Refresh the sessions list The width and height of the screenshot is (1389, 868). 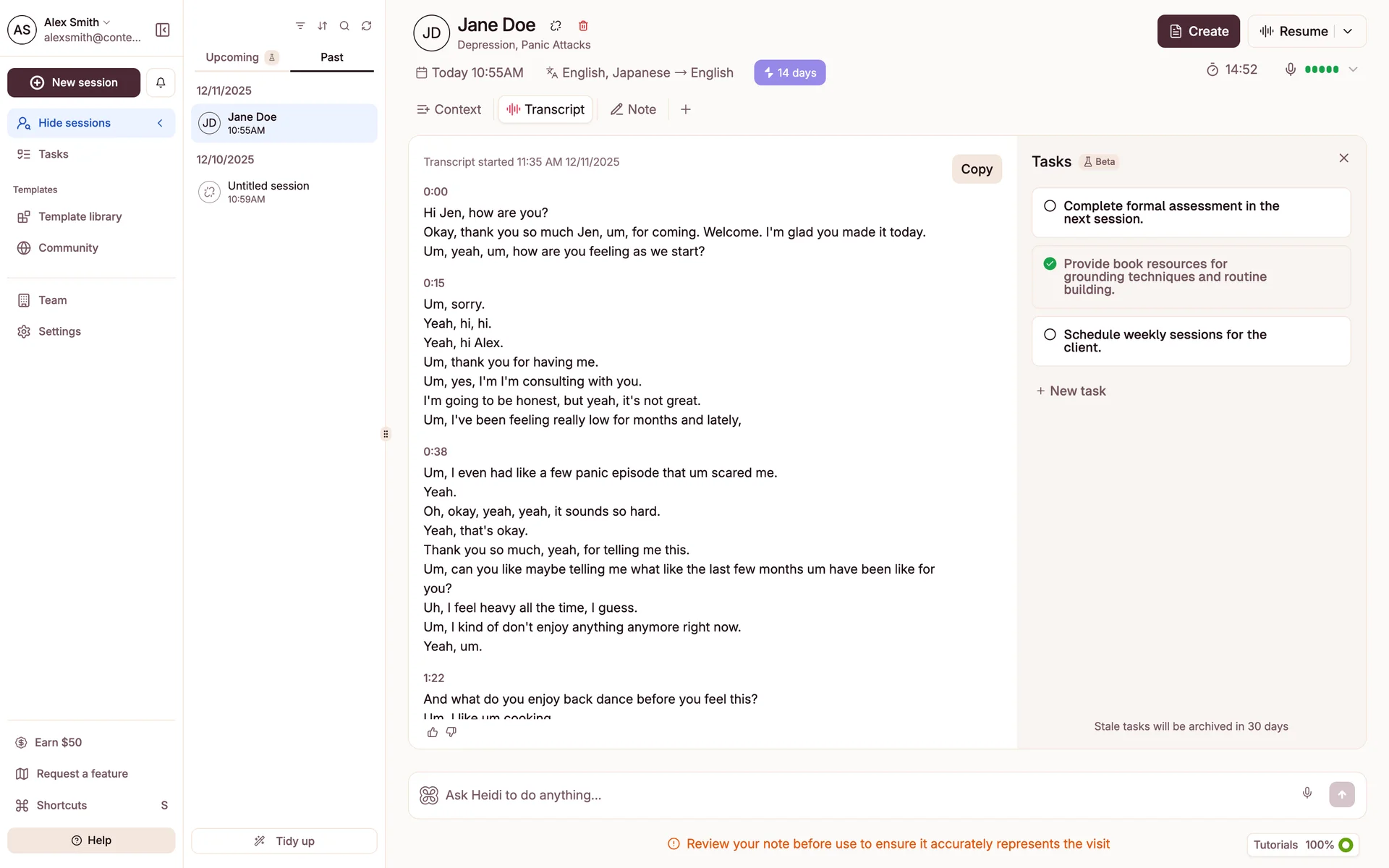pyautogui.click(x=367, y=26)
